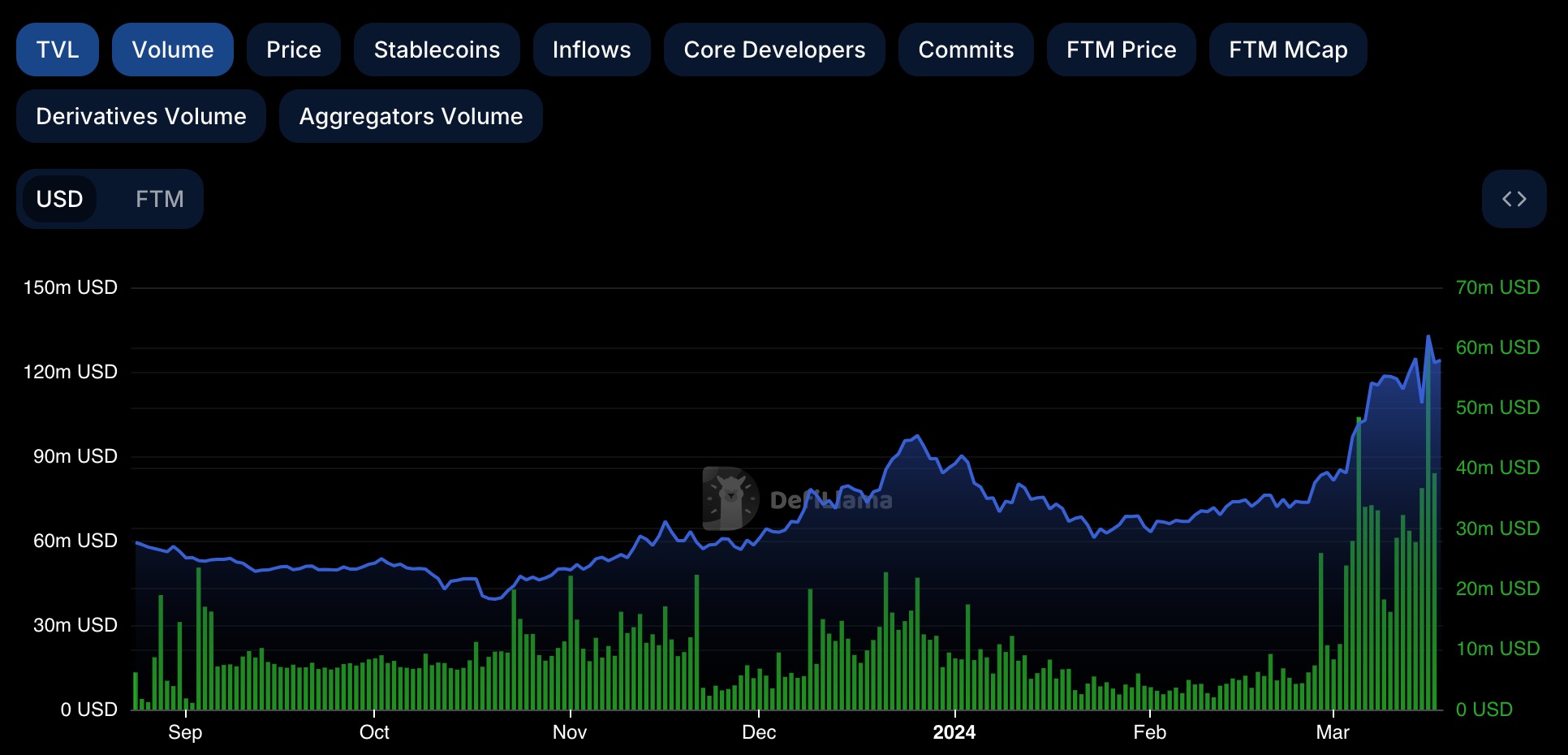Show the Core Developers metric
Screen dimensions: 1568x755
pyautogui.click(x=774, y=50)
